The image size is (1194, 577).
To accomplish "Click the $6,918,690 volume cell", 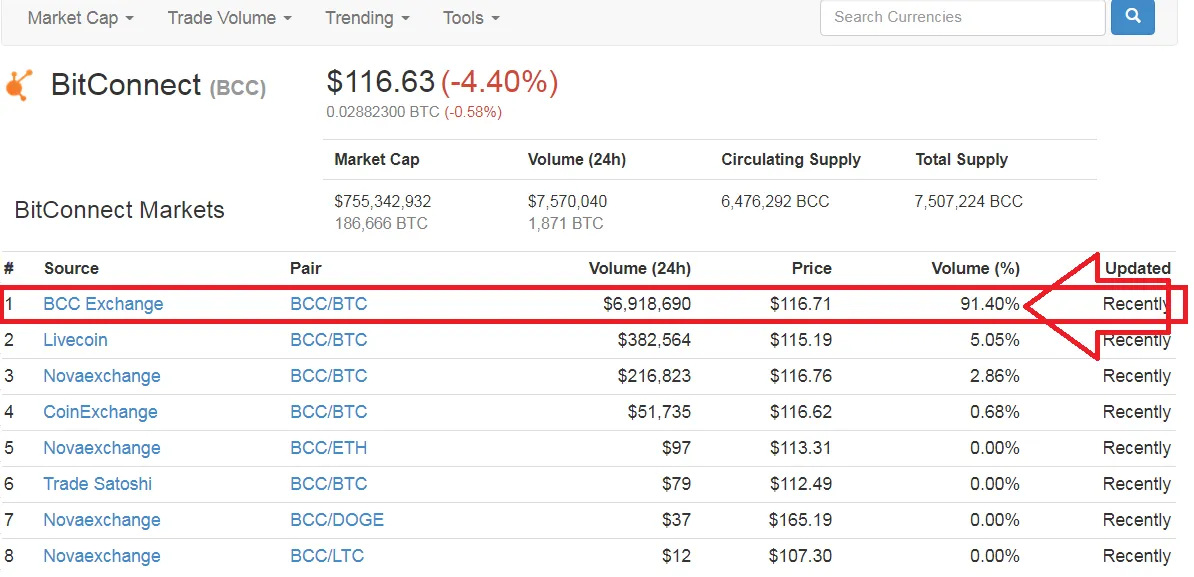I will [647, 304].
